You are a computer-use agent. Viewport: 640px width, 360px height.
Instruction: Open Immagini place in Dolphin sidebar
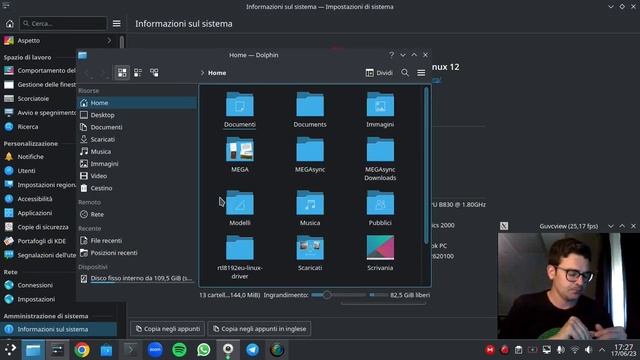137,164
